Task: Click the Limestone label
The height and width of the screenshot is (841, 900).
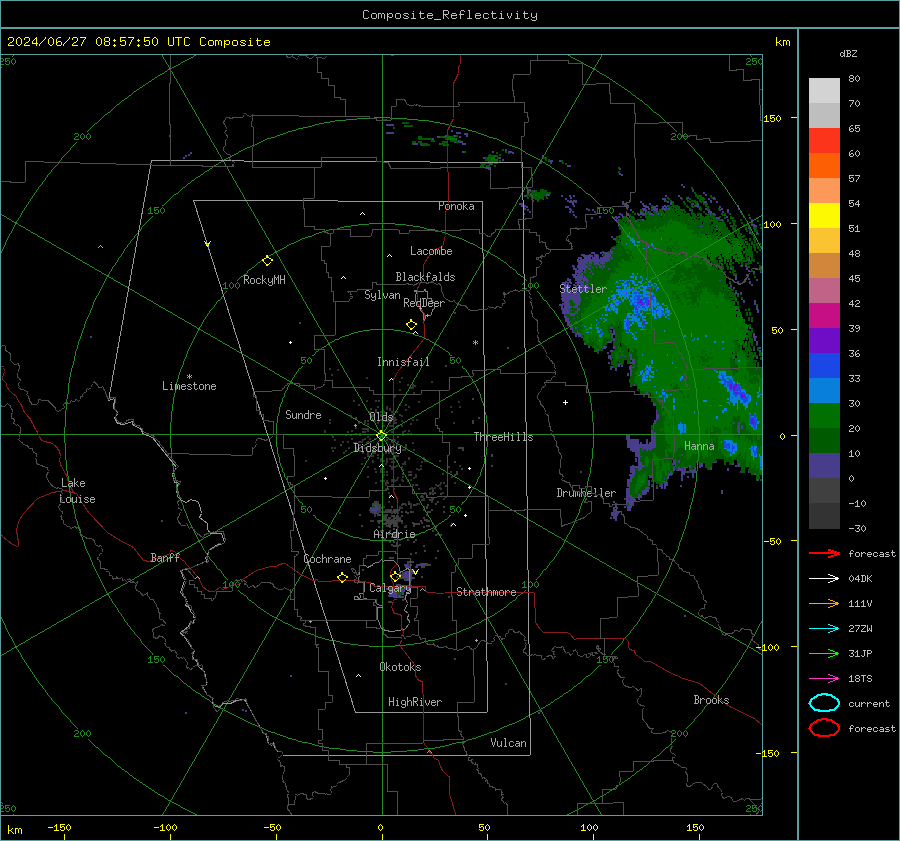Action: pos(189,386)
